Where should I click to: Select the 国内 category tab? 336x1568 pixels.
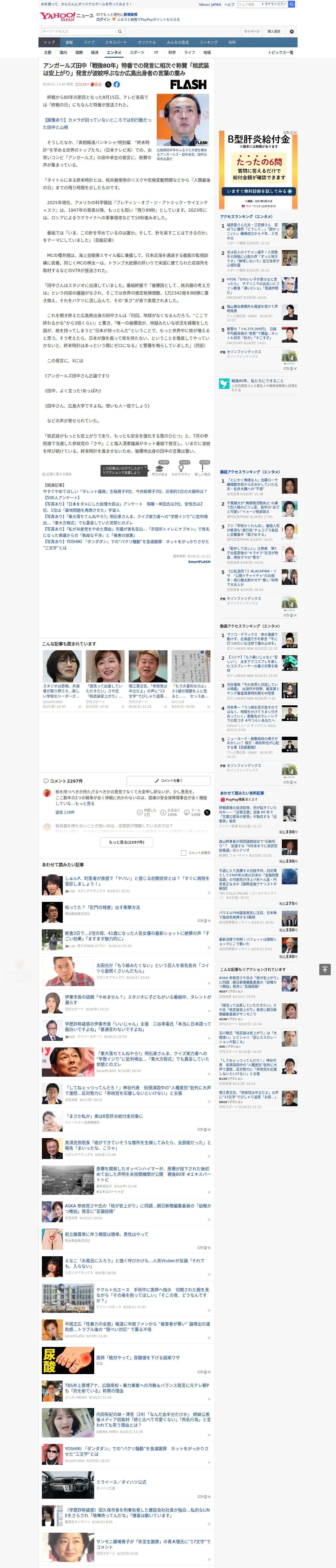click(63, 52)
